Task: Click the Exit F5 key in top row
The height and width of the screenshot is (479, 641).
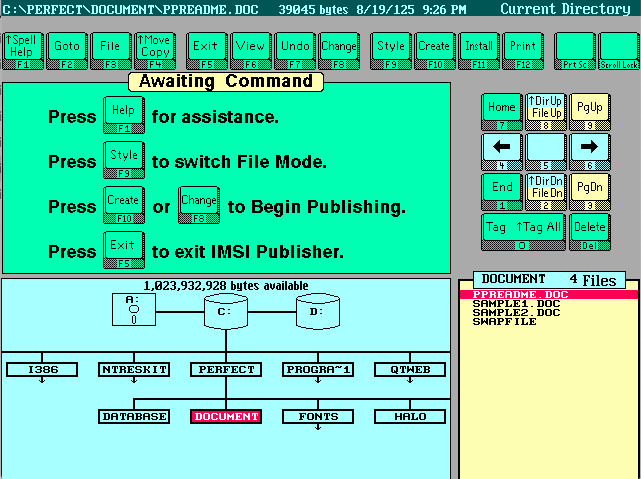Action: pos(206,51)
